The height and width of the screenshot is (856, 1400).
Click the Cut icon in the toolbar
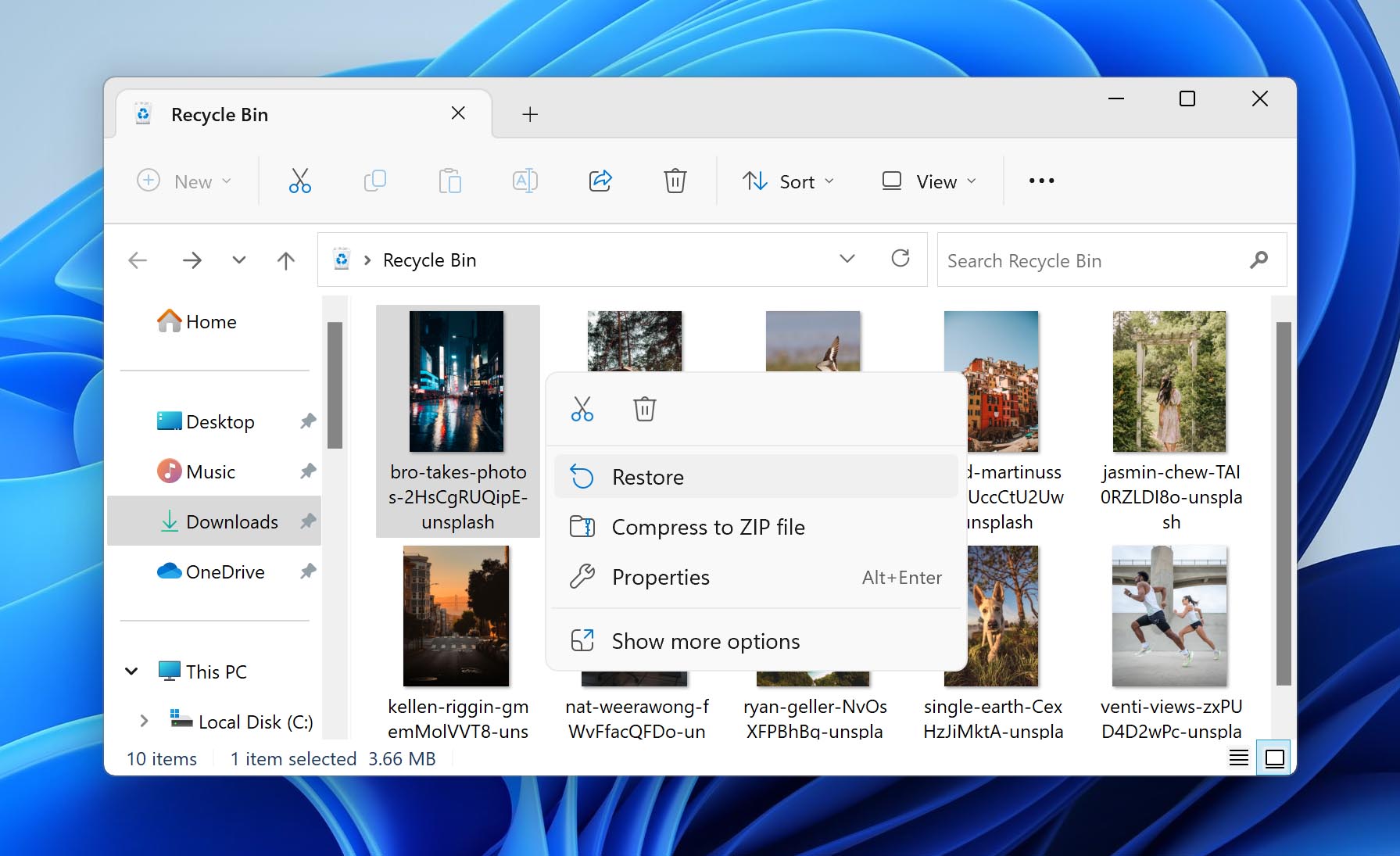[x=299, y=181]
